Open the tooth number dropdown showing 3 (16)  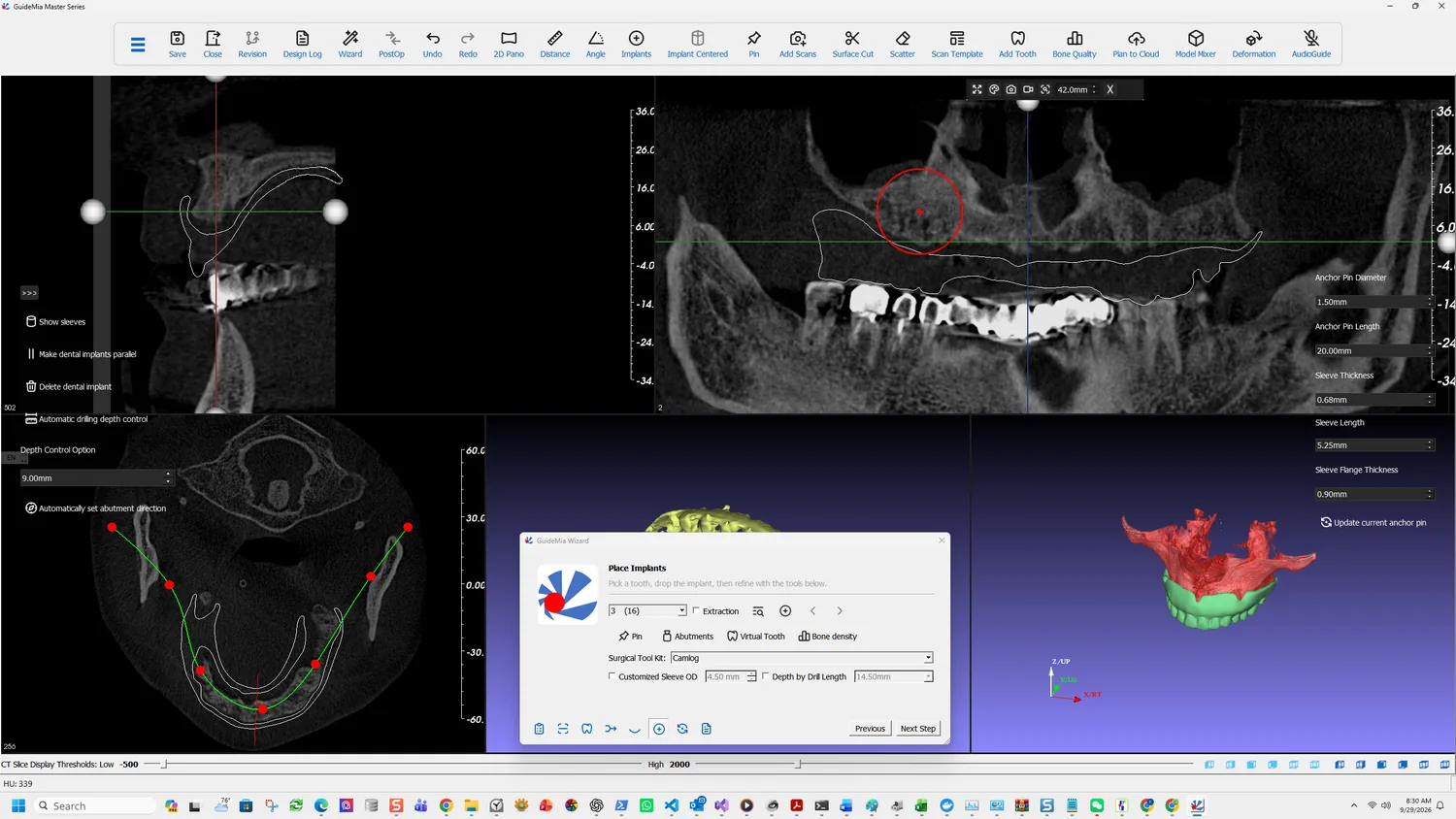pos(647,610)
